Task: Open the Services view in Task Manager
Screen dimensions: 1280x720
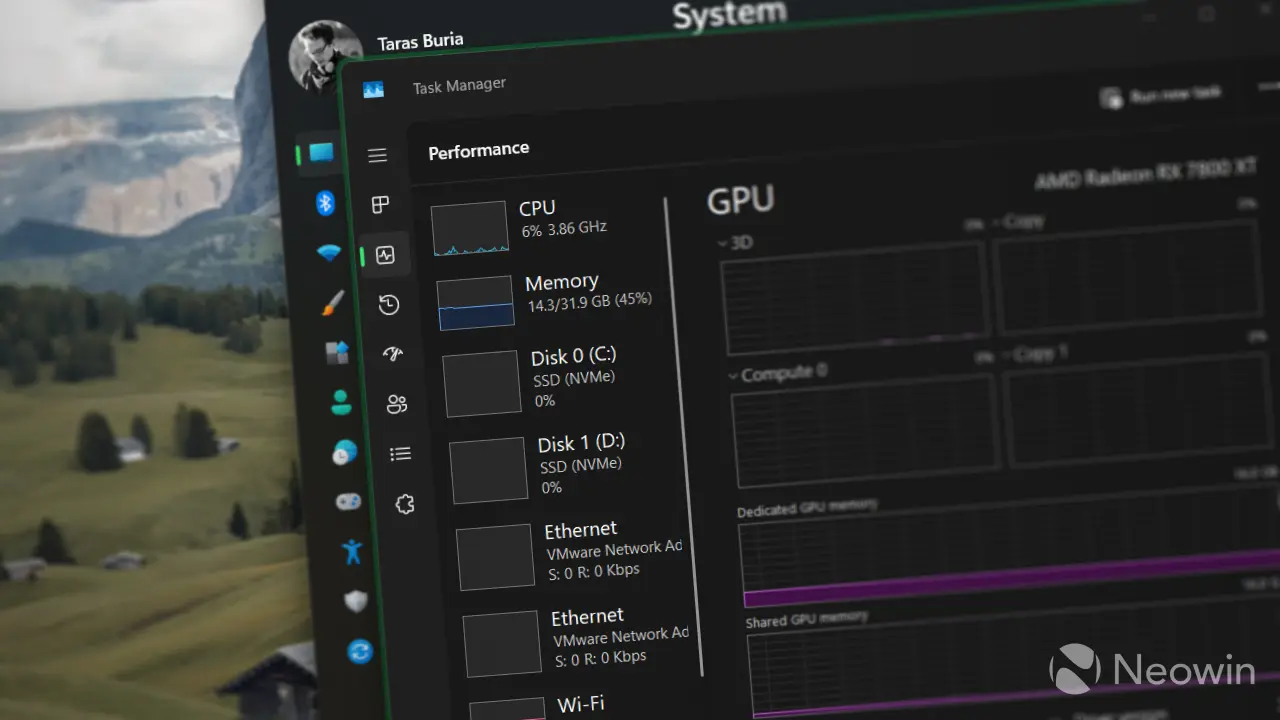Action: tap(404, 503)
